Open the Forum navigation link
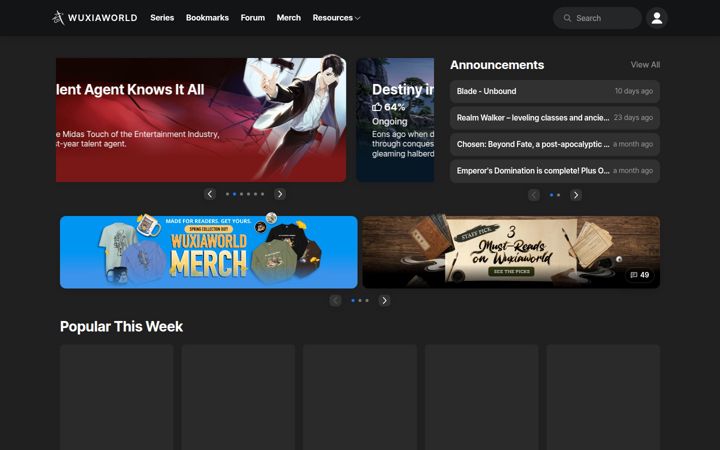Image resolution: width=720 pixels, height=450 pixels. [x=253, y=18]
